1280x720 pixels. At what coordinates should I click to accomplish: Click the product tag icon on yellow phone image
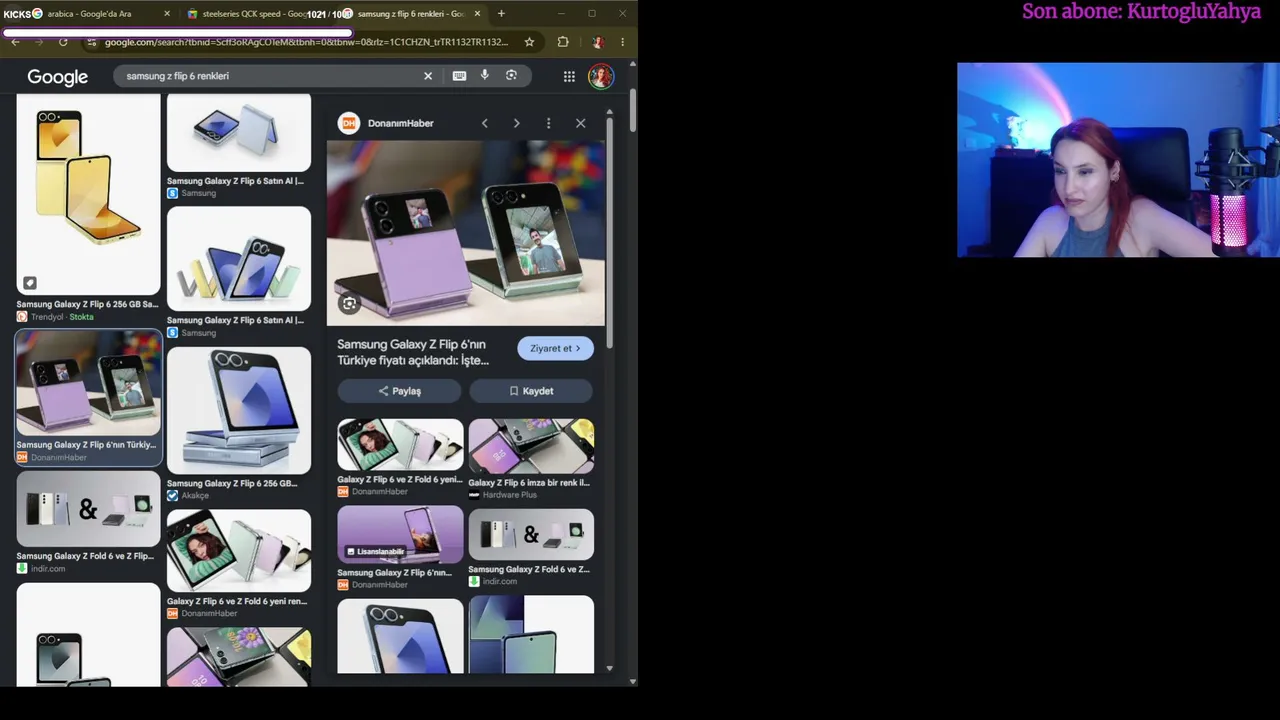pyautogui.click(x=30, y=283)
